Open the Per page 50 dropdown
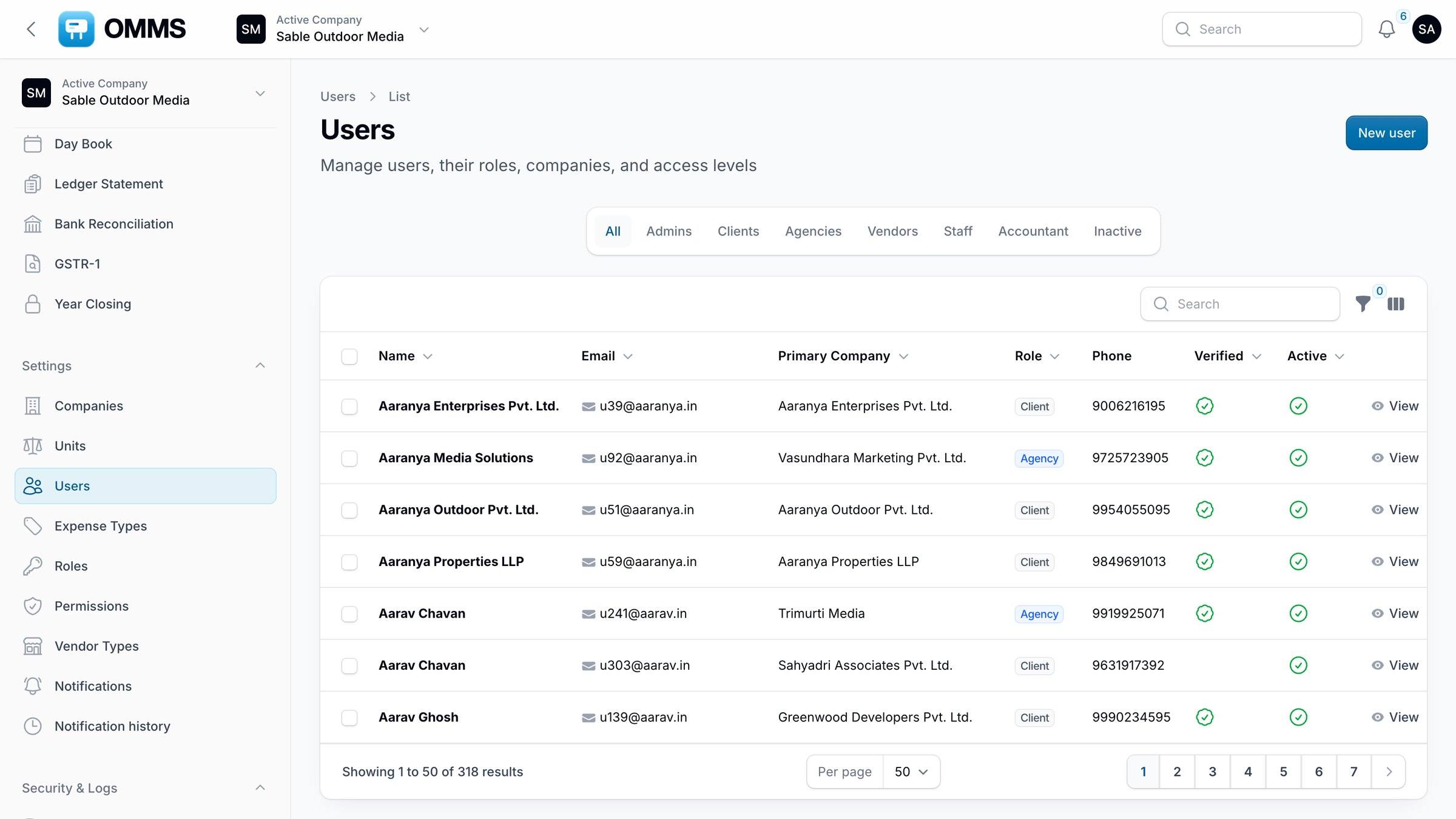Image resolution: width=1456 pixels, height=819 pixels. click(x=911, y=772)
